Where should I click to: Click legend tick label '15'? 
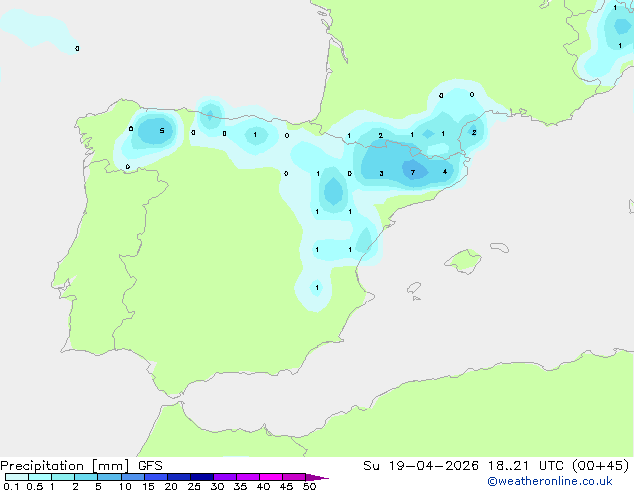(x=148, y=486)
